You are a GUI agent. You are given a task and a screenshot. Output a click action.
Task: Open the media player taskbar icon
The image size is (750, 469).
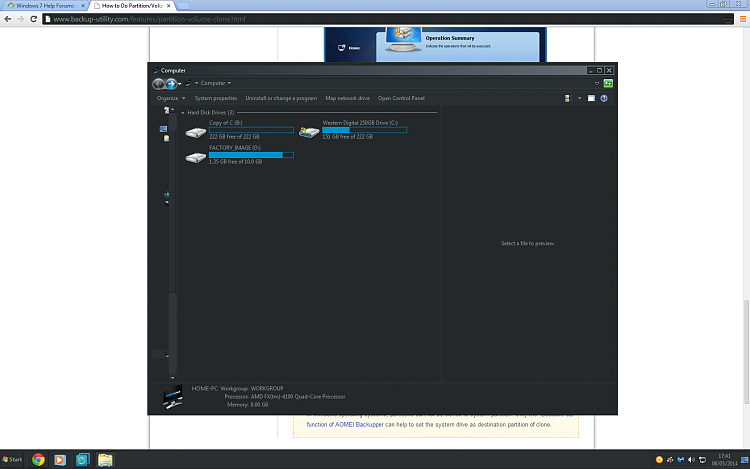(x=60, y=460)
